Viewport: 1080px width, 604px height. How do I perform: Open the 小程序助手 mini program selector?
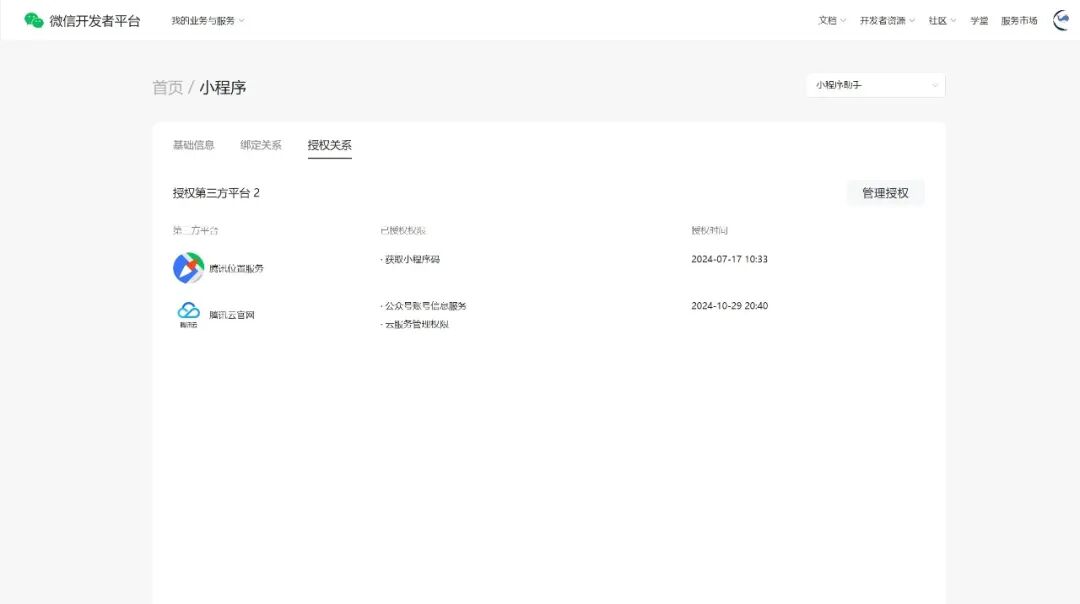(x=875, y=85)
